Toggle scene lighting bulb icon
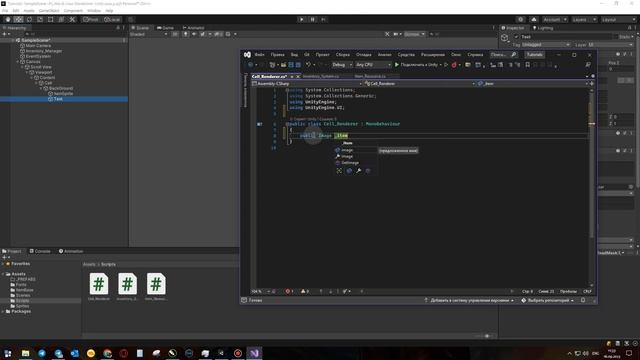 click(185, 34)
